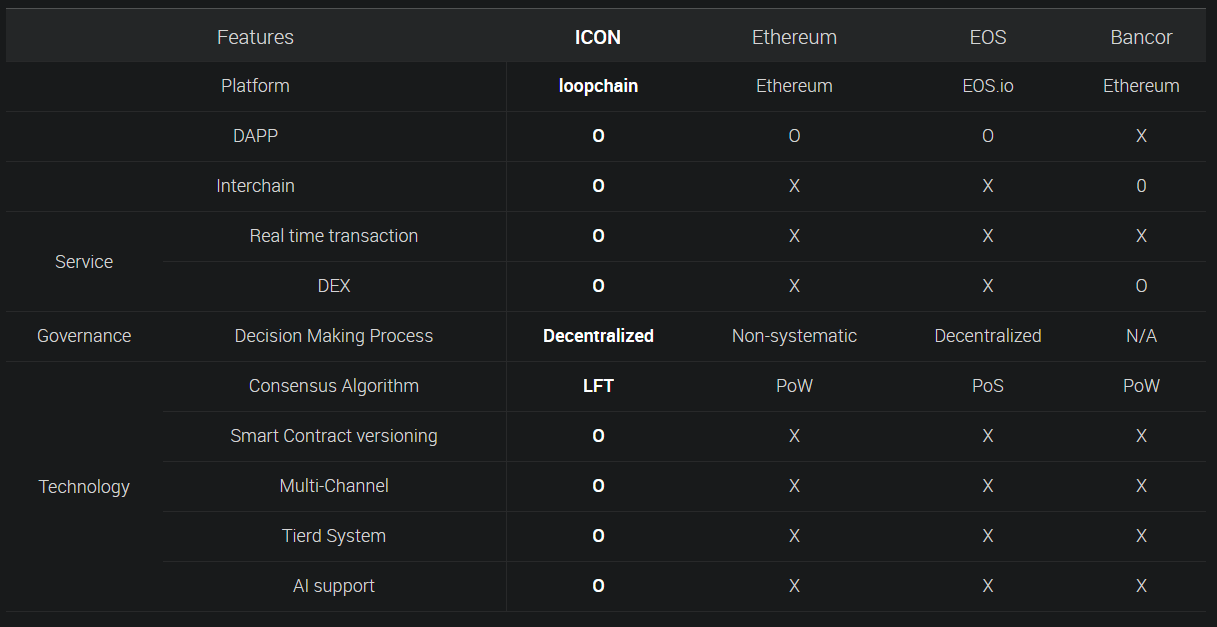Click the Multi-Channel row label
Screen dimensions: 1217x627
coord(334,486)
